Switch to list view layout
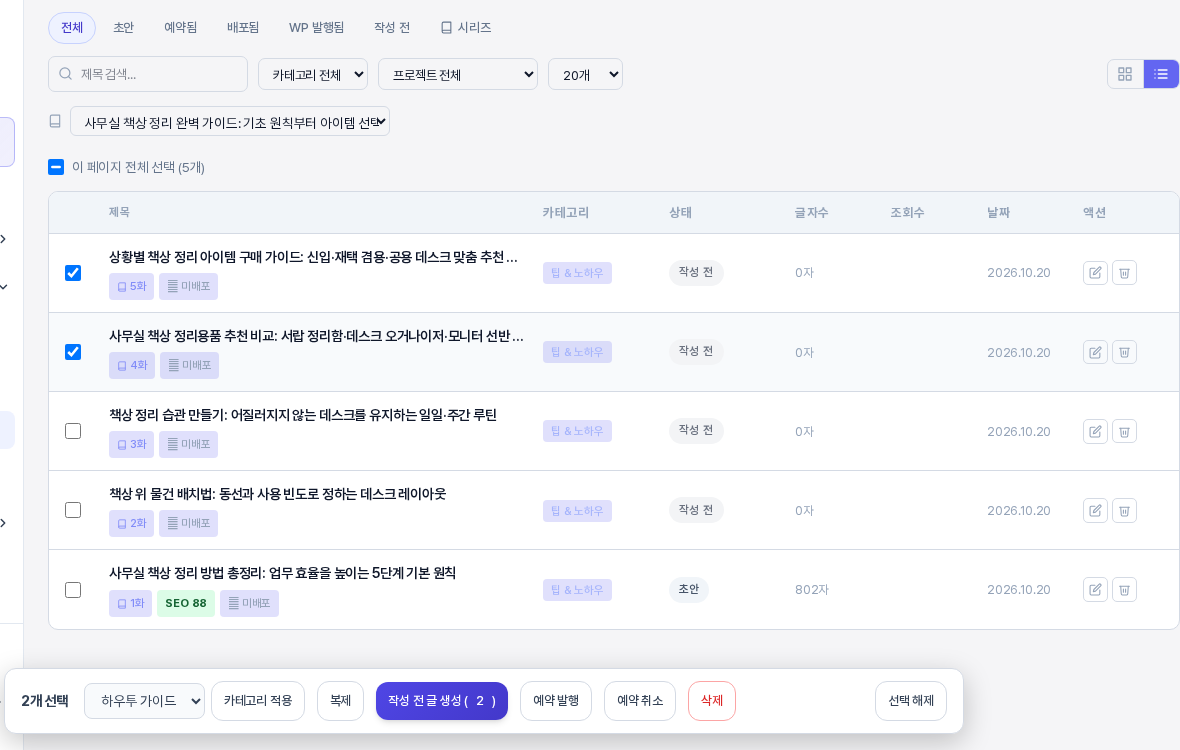Image resolution: width=1180 pixels, height=750 pixels. [x=1160, y=74]
